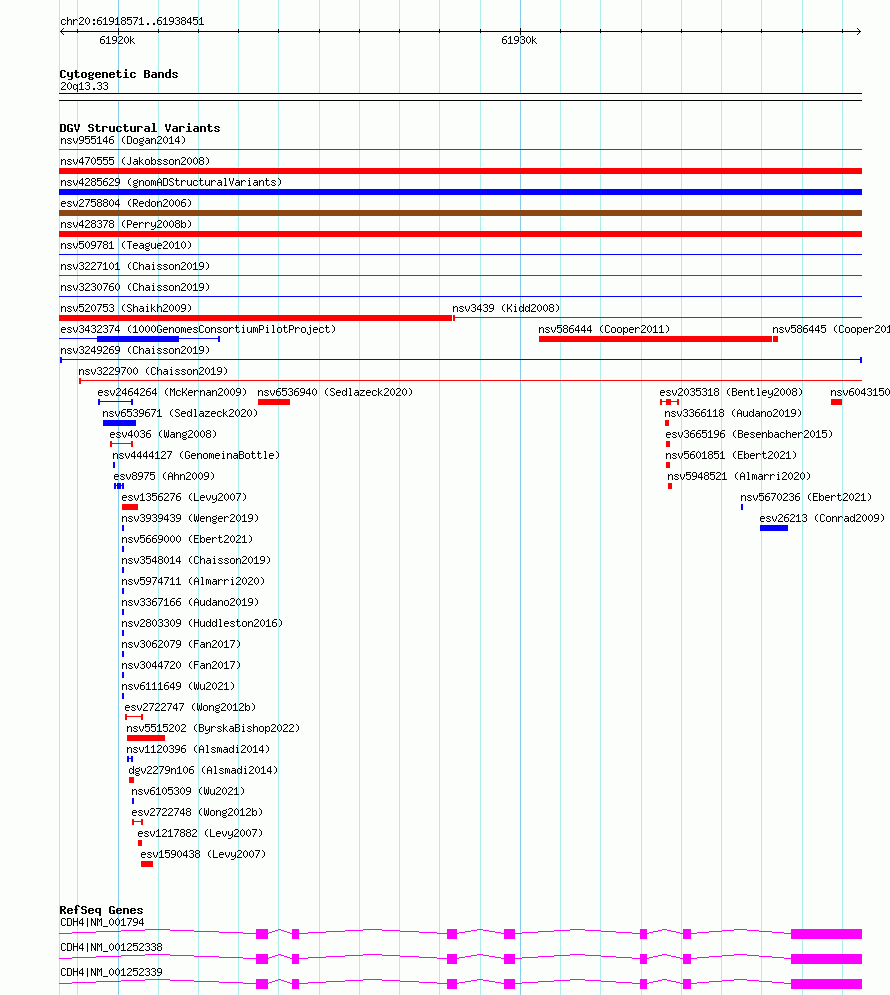Click esv2722747 (Wong2012b) variant glyph
Image resolution: width=890 pixels, height=995 pixels.
click(x=134, y=716)
